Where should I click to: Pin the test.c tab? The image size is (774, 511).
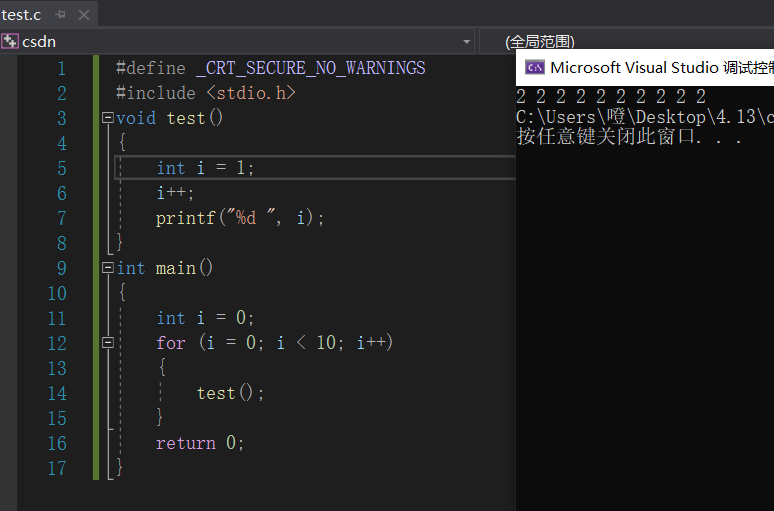tap(61, 15)
